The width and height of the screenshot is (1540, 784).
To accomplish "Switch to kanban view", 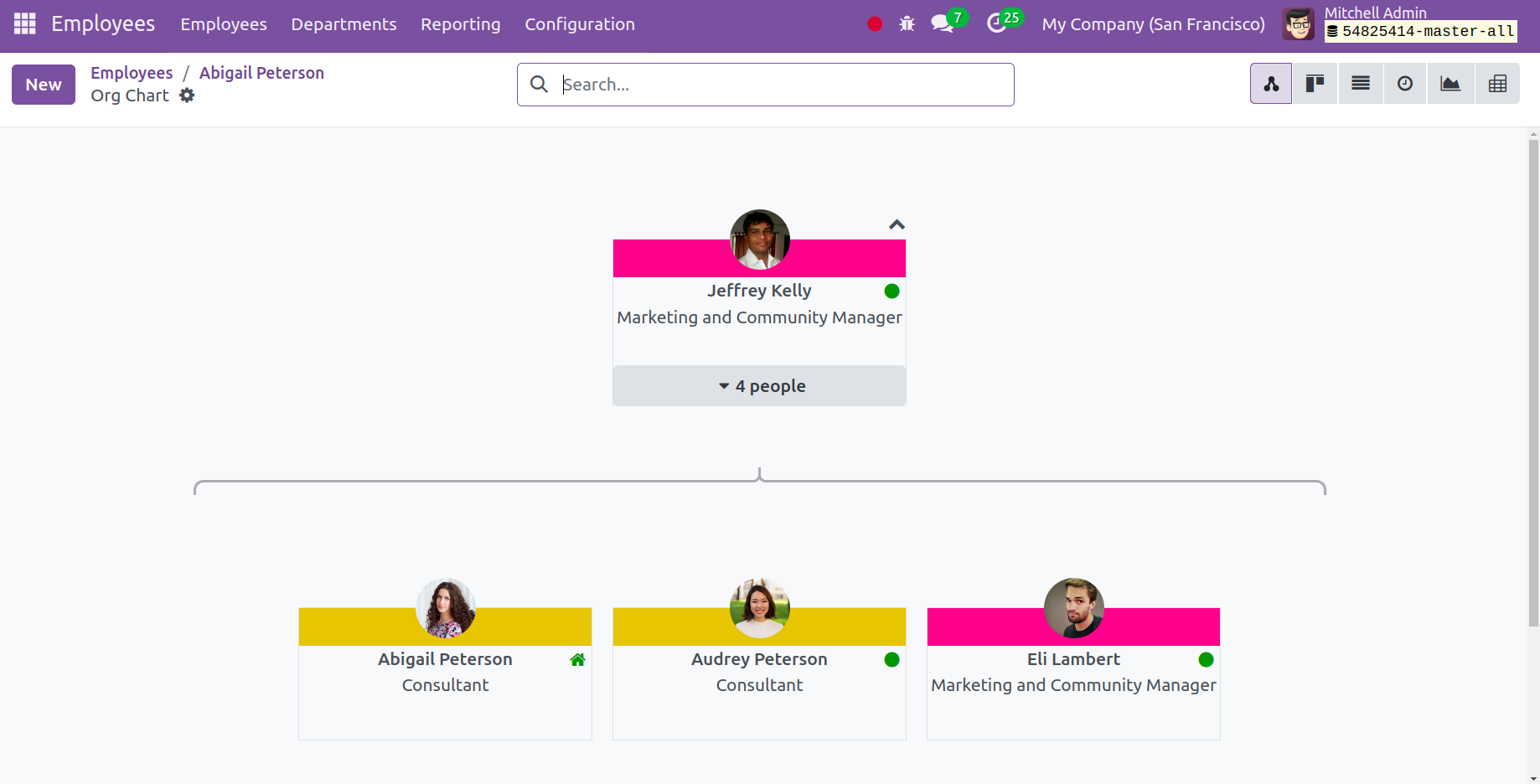I will coord(1315,84).
